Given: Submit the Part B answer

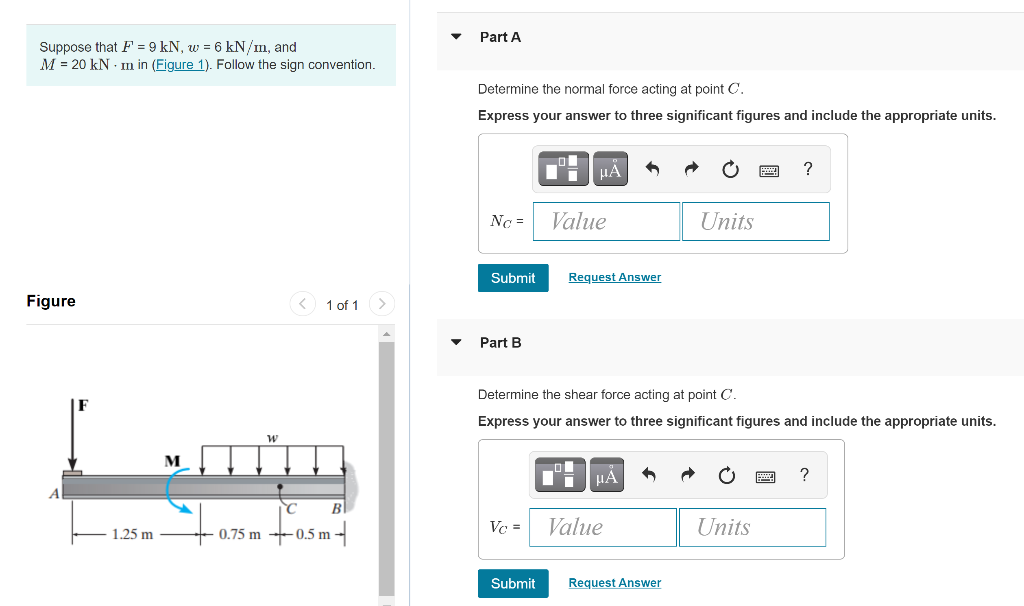Looking at the screenshot, I should 513,583.
